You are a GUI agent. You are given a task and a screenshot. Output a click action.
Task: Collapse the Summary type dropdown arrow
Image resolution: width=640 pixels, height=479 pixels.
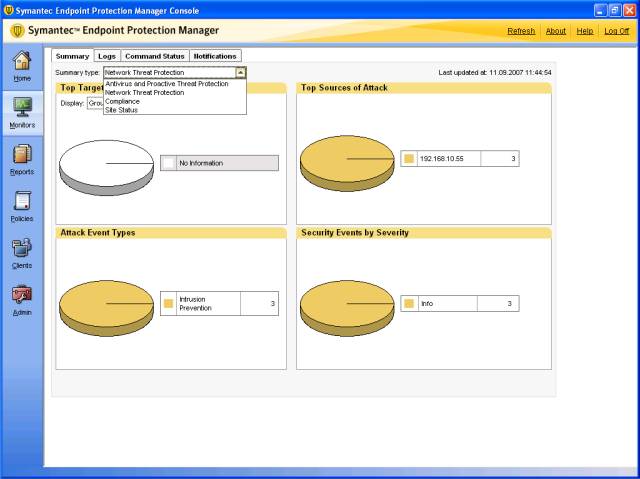coord(241,73)
